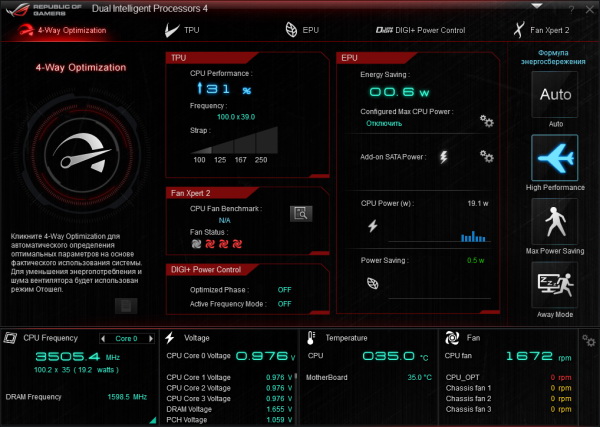This screenshot has width=600, height=427.
Task: Click the CPU Frequency chip icon
Action: pyautogui.click(x=10, y=338)
